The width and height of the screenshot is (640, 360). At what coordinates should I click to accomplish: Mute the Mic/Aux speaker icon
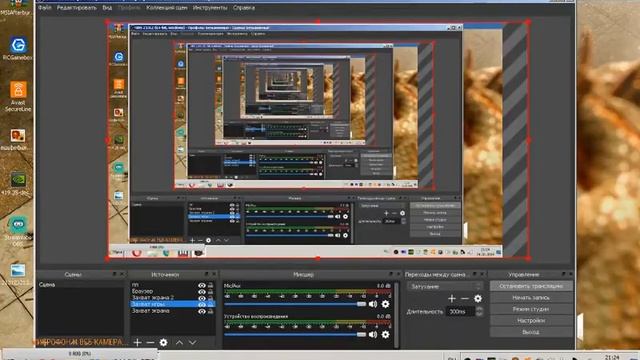tap(373, 304)
